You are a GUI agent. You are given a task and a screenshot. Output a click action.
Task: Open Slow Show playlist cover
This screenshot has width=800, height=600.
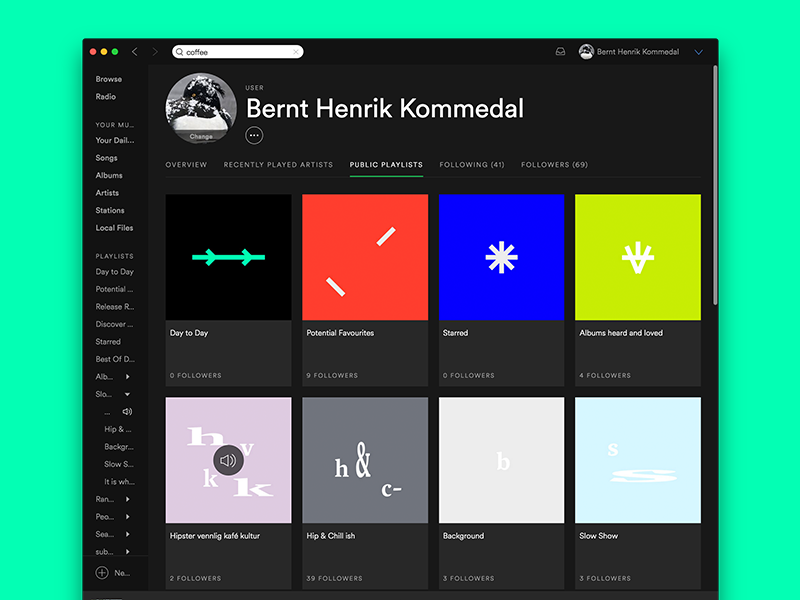coord(638,460)
